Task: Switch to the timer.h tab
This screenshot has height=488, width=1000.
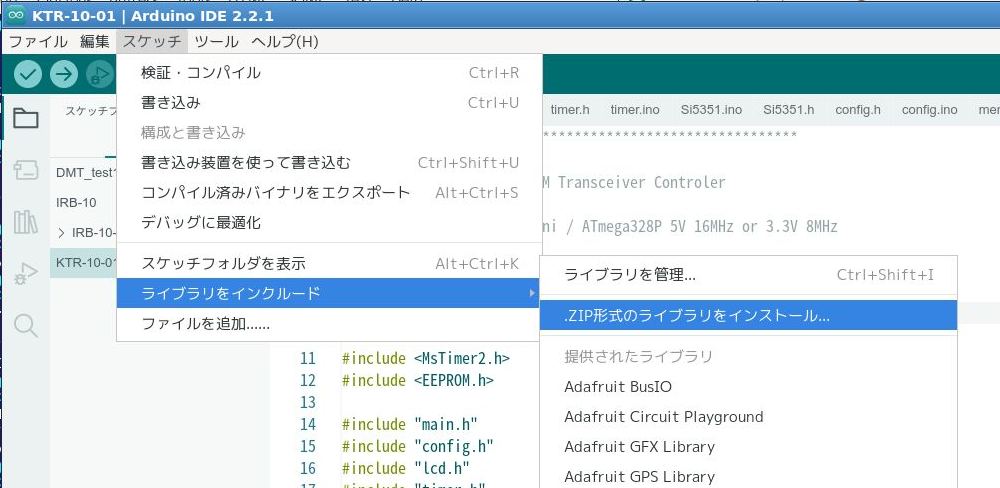Action: pyautogui.click(x=570, y=110)
